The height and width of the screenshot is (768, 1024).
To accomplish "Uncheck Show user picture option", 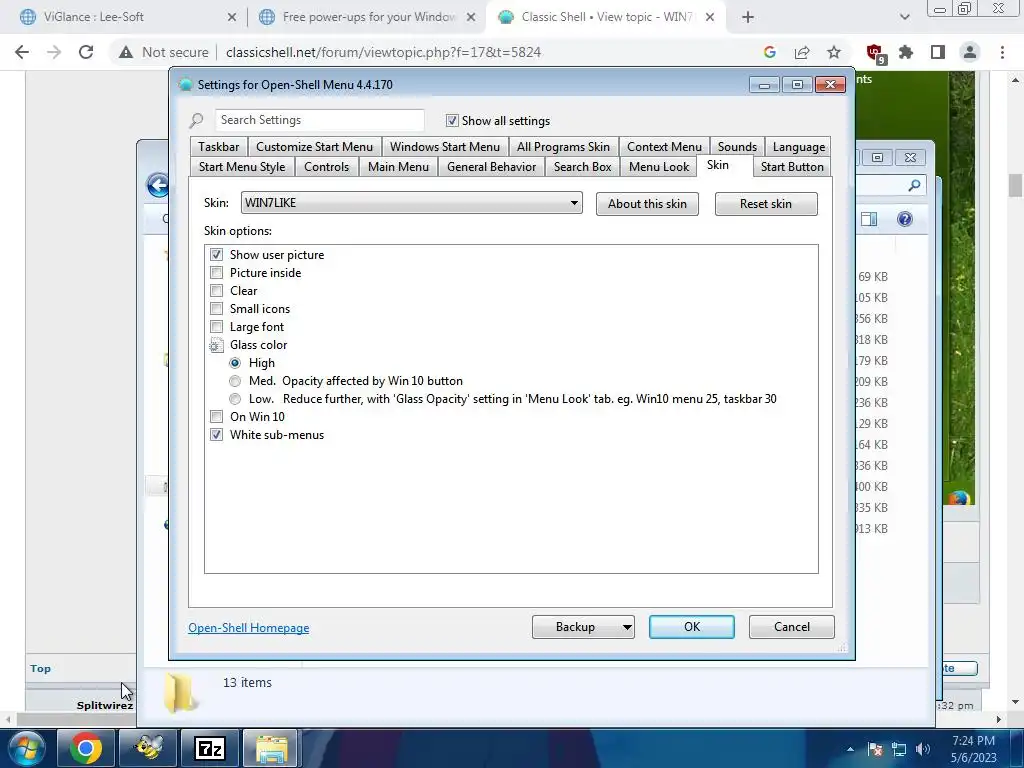I will tap(216, 254).
